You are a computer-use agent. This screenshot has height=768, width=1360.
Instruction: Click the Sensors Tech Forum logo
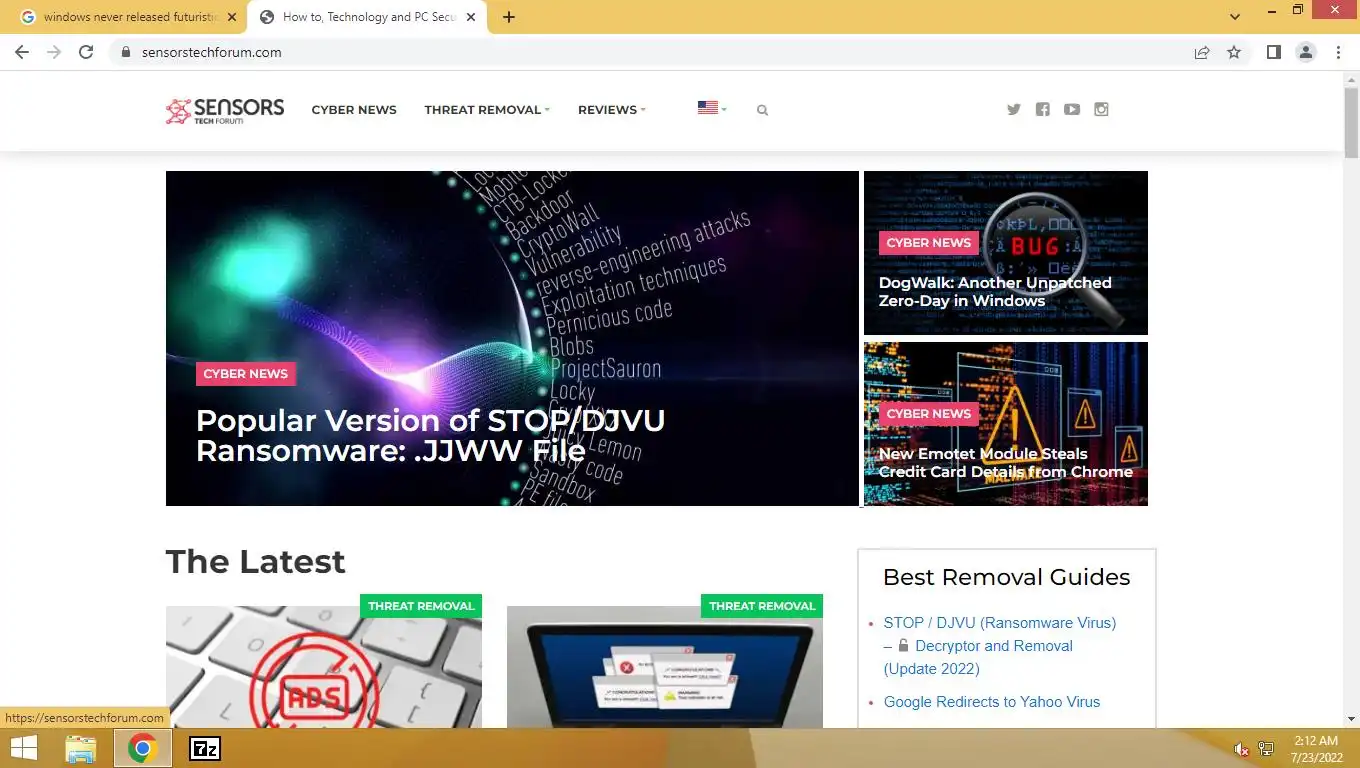pos(225,110)
